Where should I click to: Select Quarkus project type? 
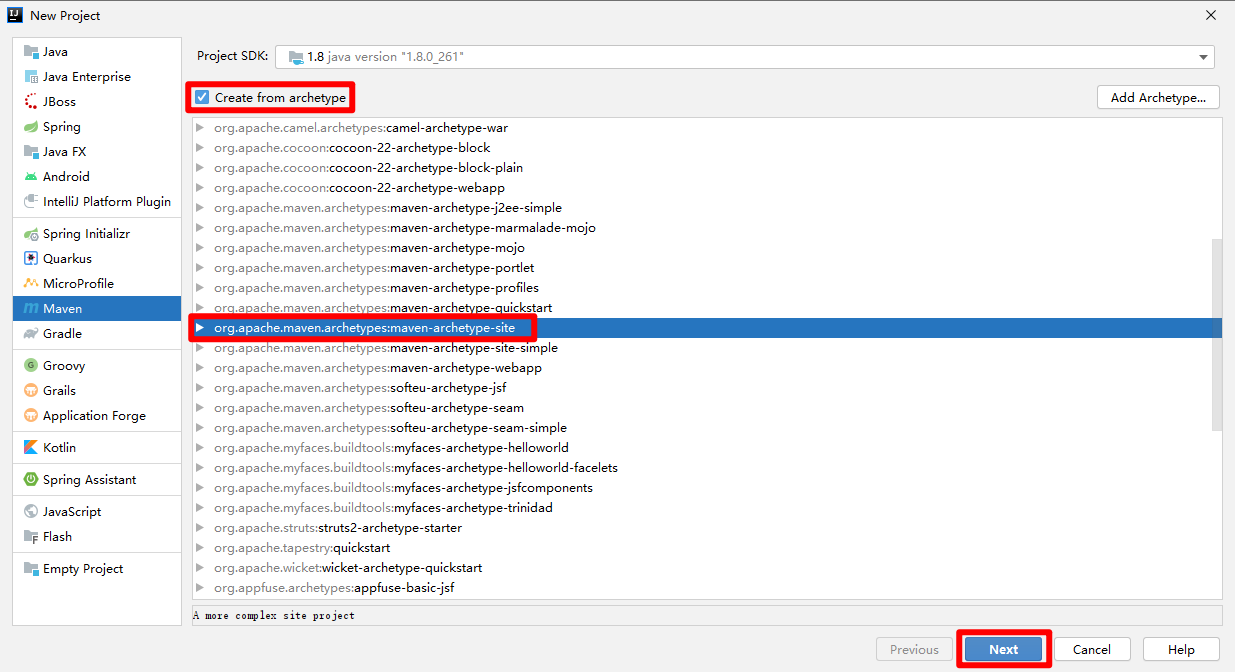(x=97, y=259)
